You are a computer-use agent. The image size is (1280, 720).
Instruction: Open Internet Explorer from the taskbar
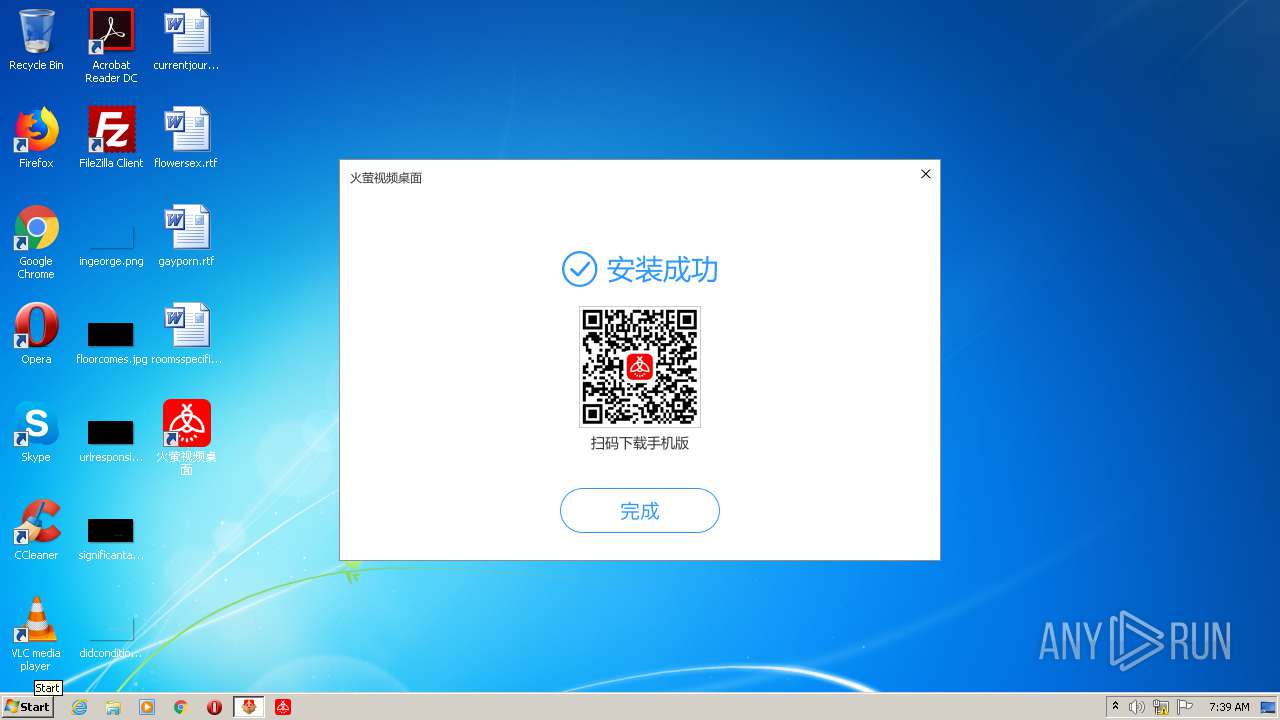[79, 707]
